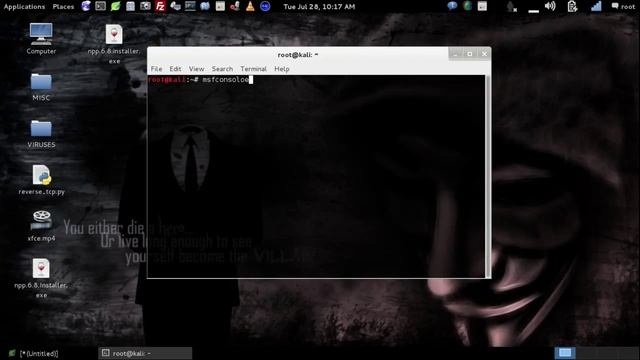Click the terminal vertical scrollbar

(488, 176)
